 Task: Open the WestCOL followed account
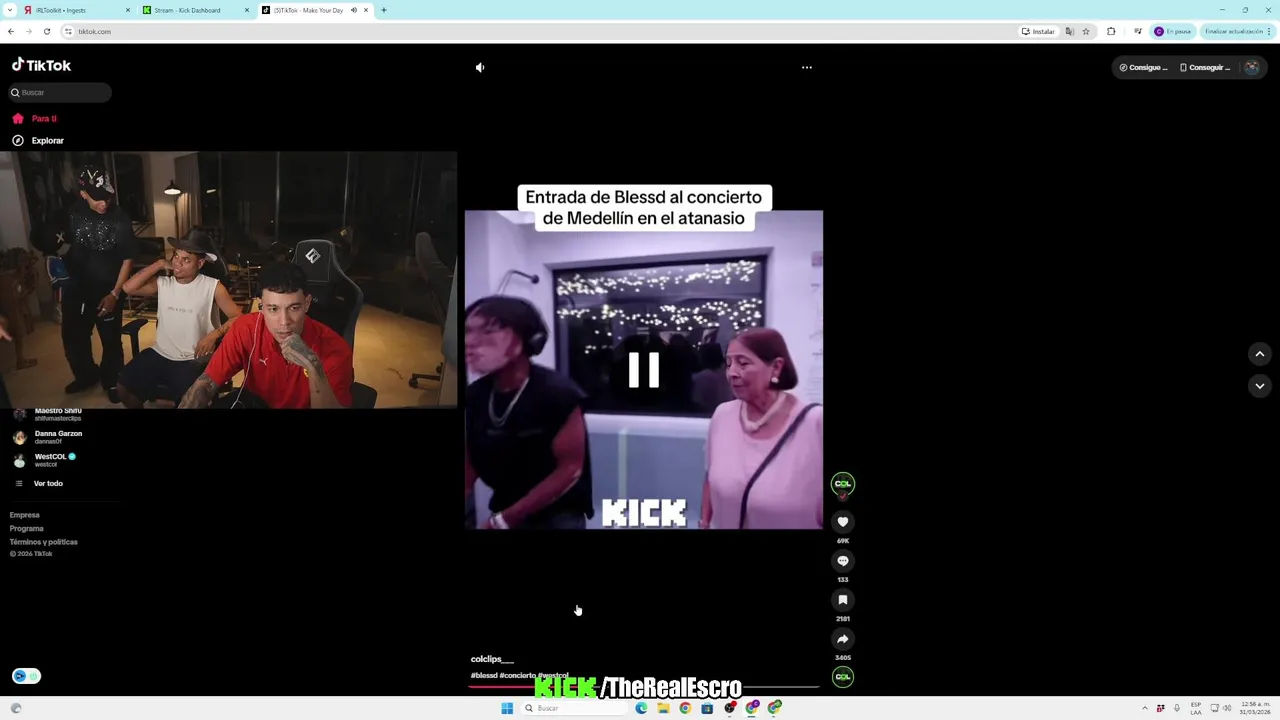[x=55, y=460]
